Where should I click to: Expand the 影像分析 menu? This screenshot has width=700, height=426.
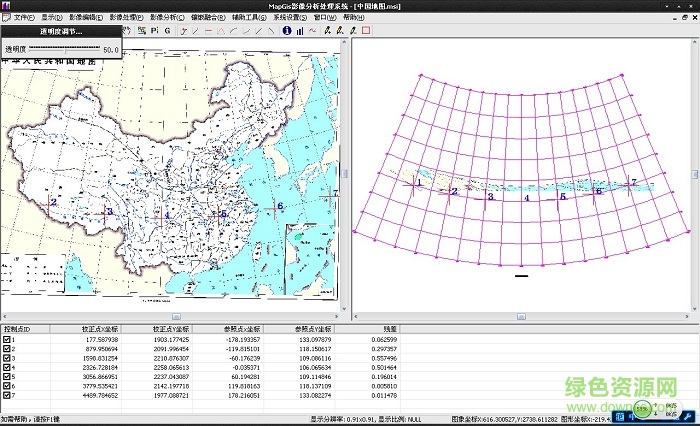pos(165,18)
